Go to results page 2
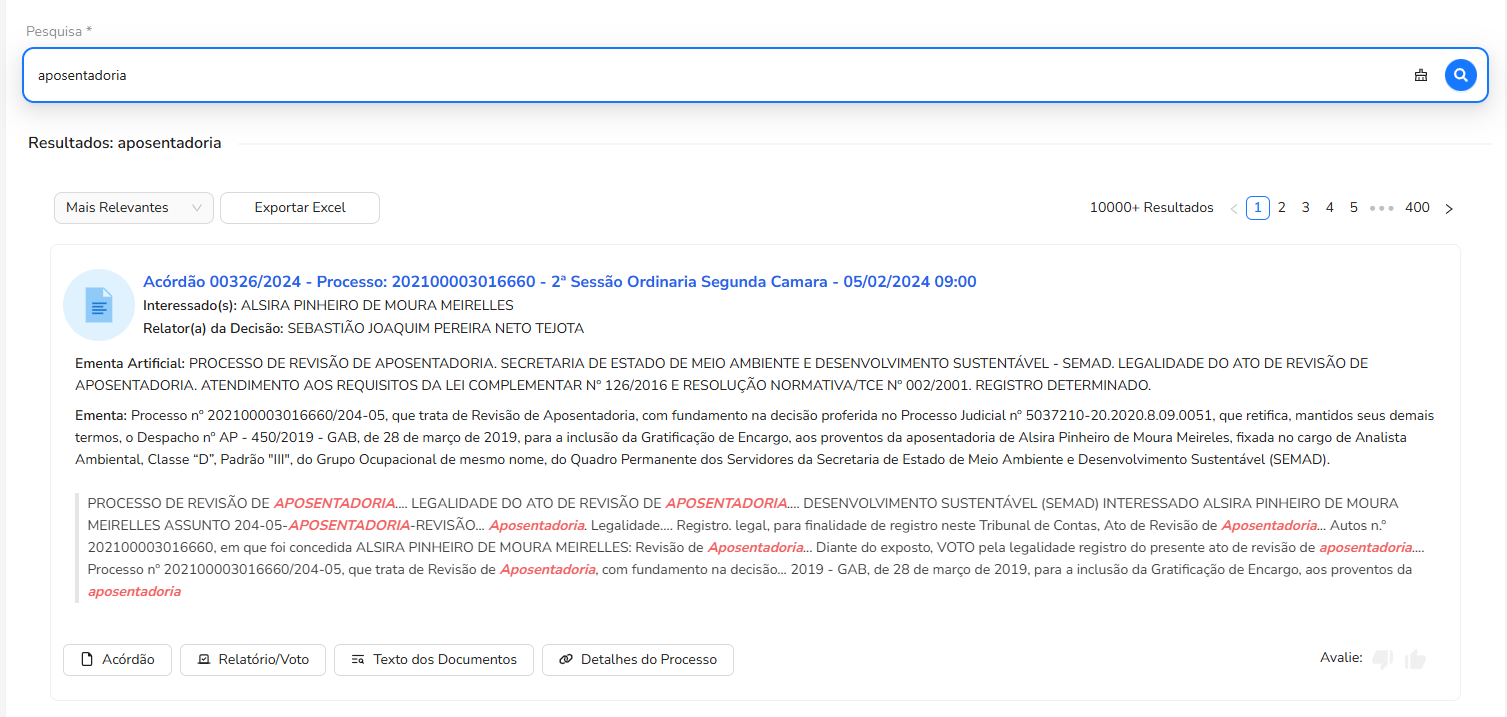The image size is (1507, 717). 1281,208
